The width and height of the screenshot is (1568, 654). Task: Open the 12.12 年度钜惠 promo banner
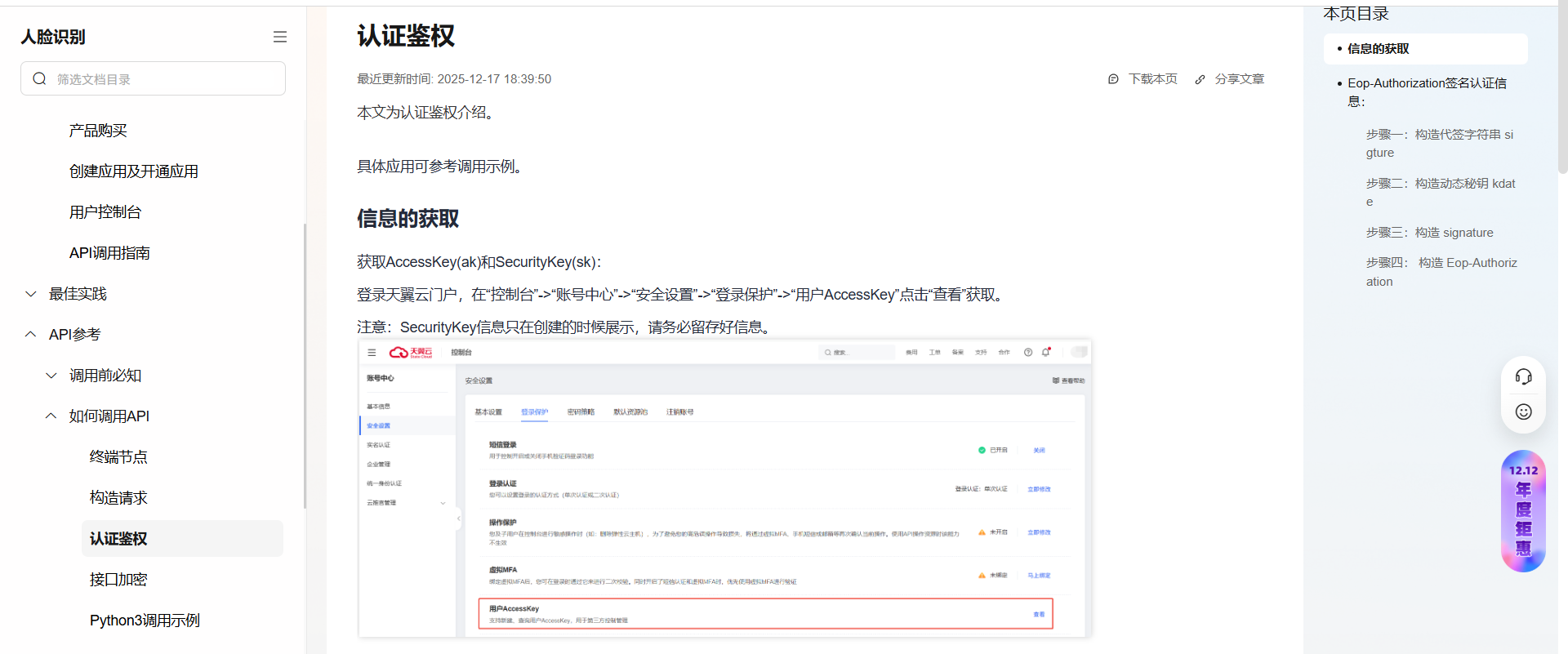click(1523, 511)
